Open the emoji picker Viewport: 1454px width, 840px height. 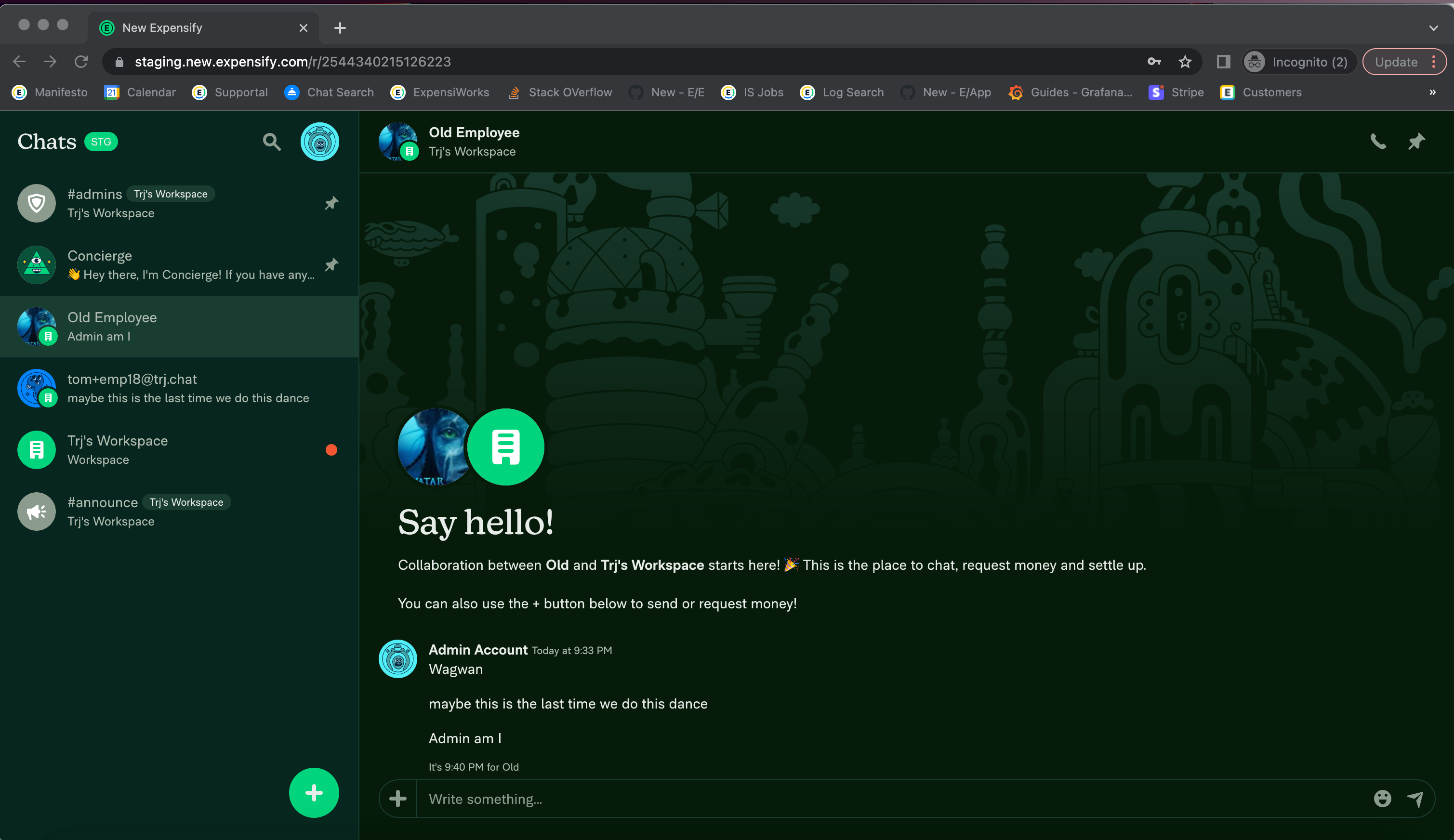tap(1382, 799)
